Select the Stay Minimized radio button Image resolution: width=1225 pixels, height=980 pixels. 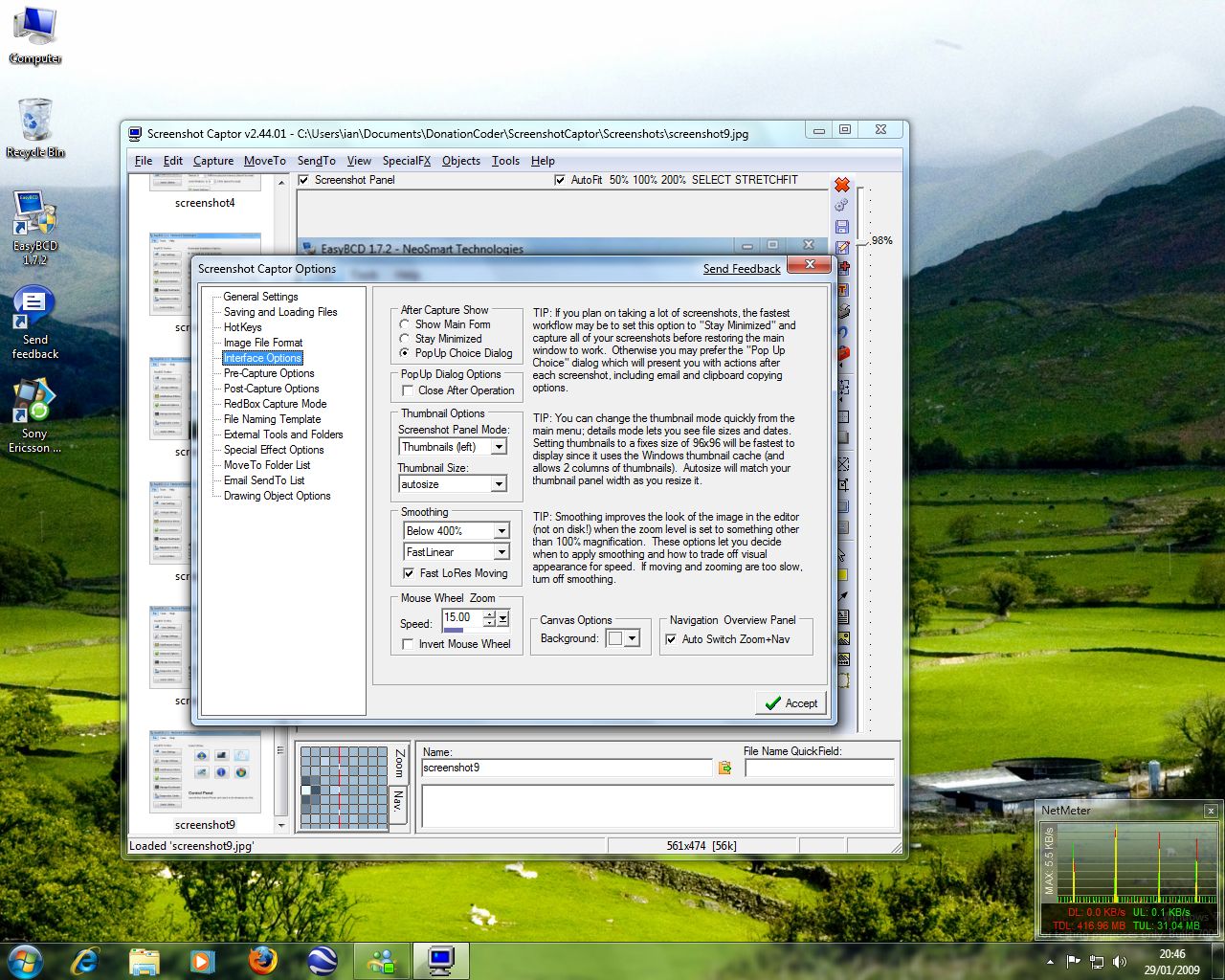pyautogui.click(x=405, y=339)
